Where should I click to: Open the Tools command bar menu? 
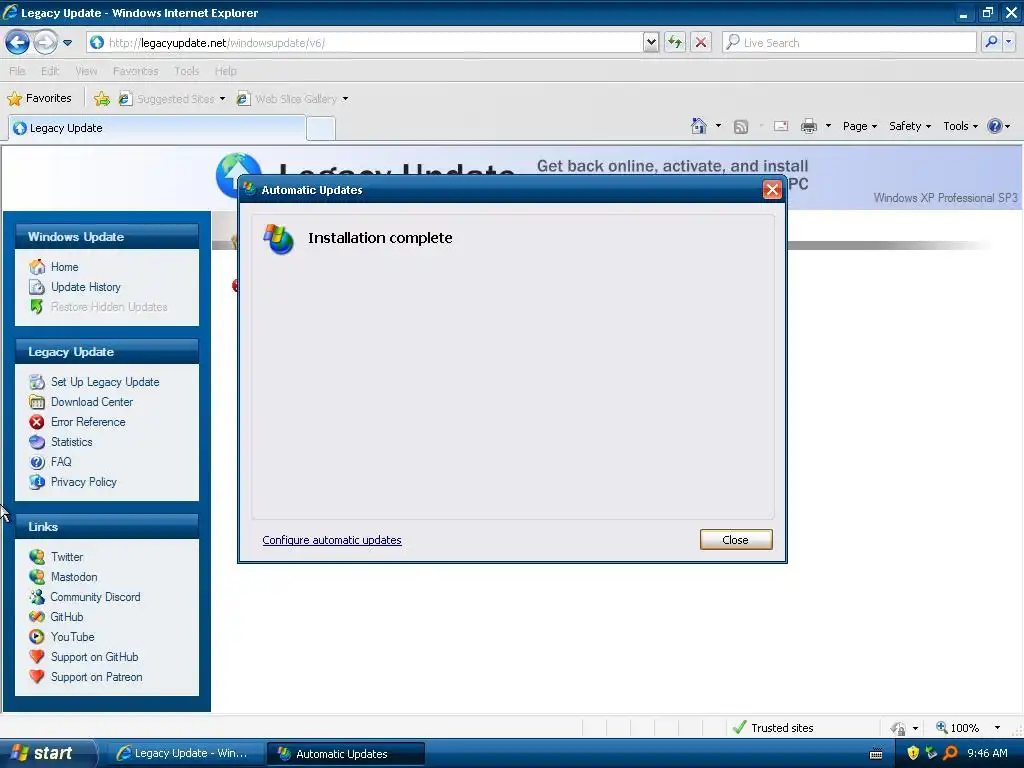pyautogui.click(x=960, y=126)
